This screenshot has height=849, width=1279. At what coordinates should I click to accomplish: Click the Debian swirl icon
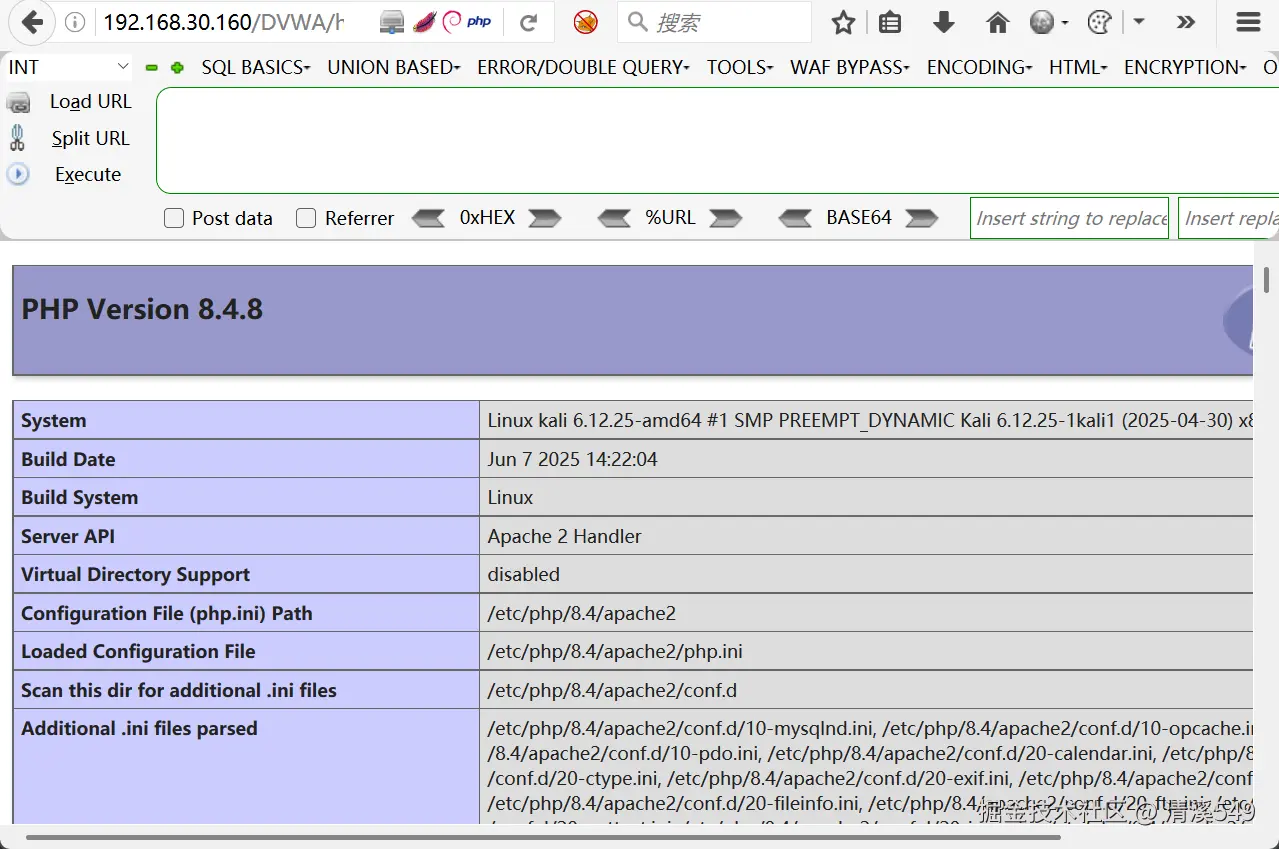451,21
